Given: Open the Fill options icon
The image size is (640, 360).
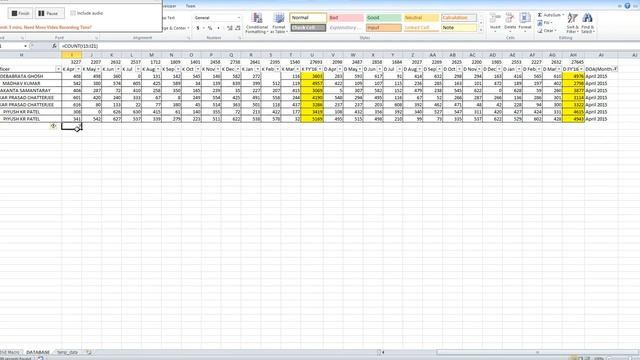Looking at the screenshot, I should click(x=540, y=23).
